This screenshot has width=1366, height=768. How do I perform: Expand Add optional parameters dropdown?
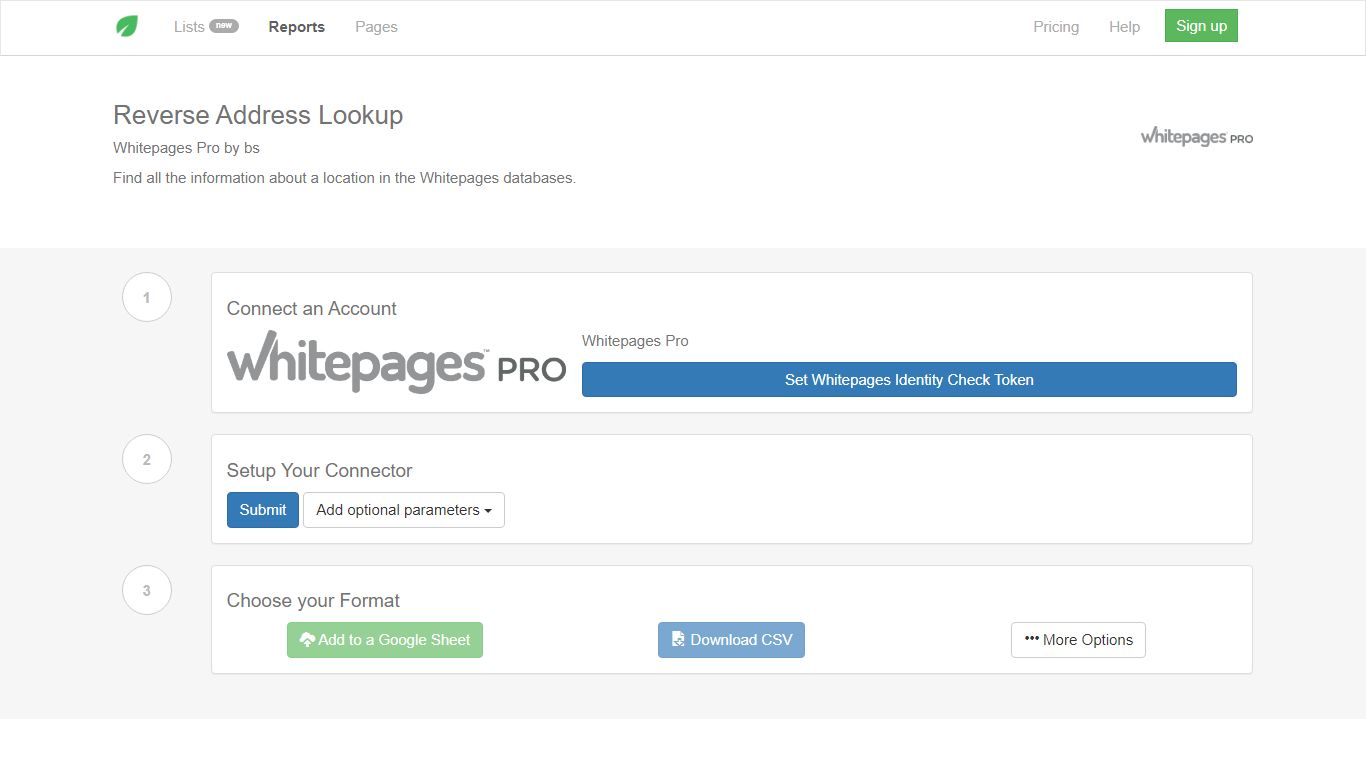tap(404, 510)
